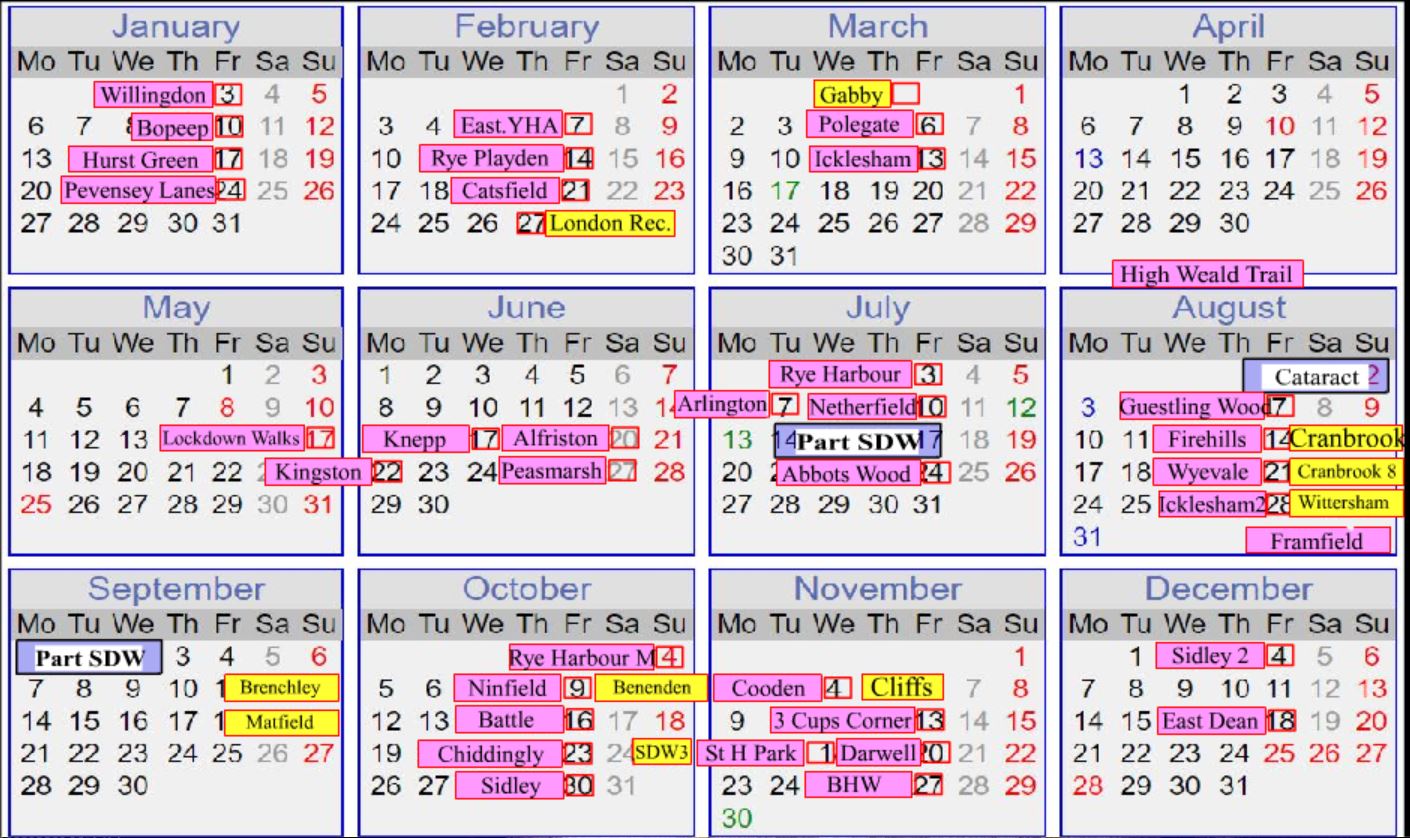Click the Cooden event in November

pyautogui.click(x=768, y=688)
